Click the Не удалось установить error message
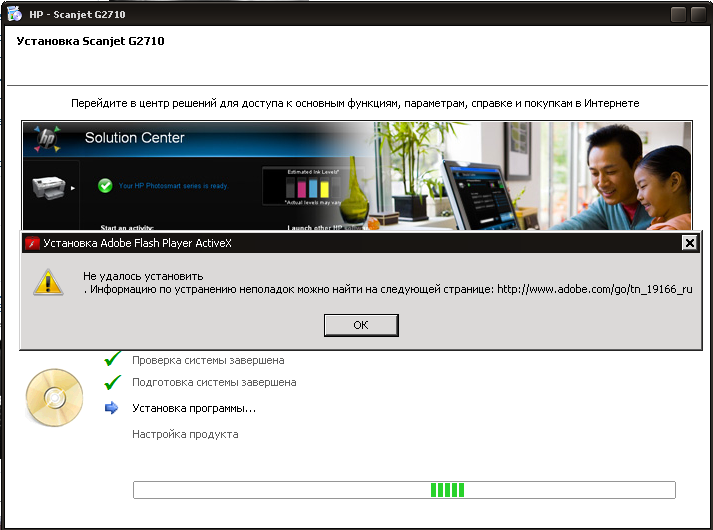Viewport: 713px width, 530px height. coord(143,276)
